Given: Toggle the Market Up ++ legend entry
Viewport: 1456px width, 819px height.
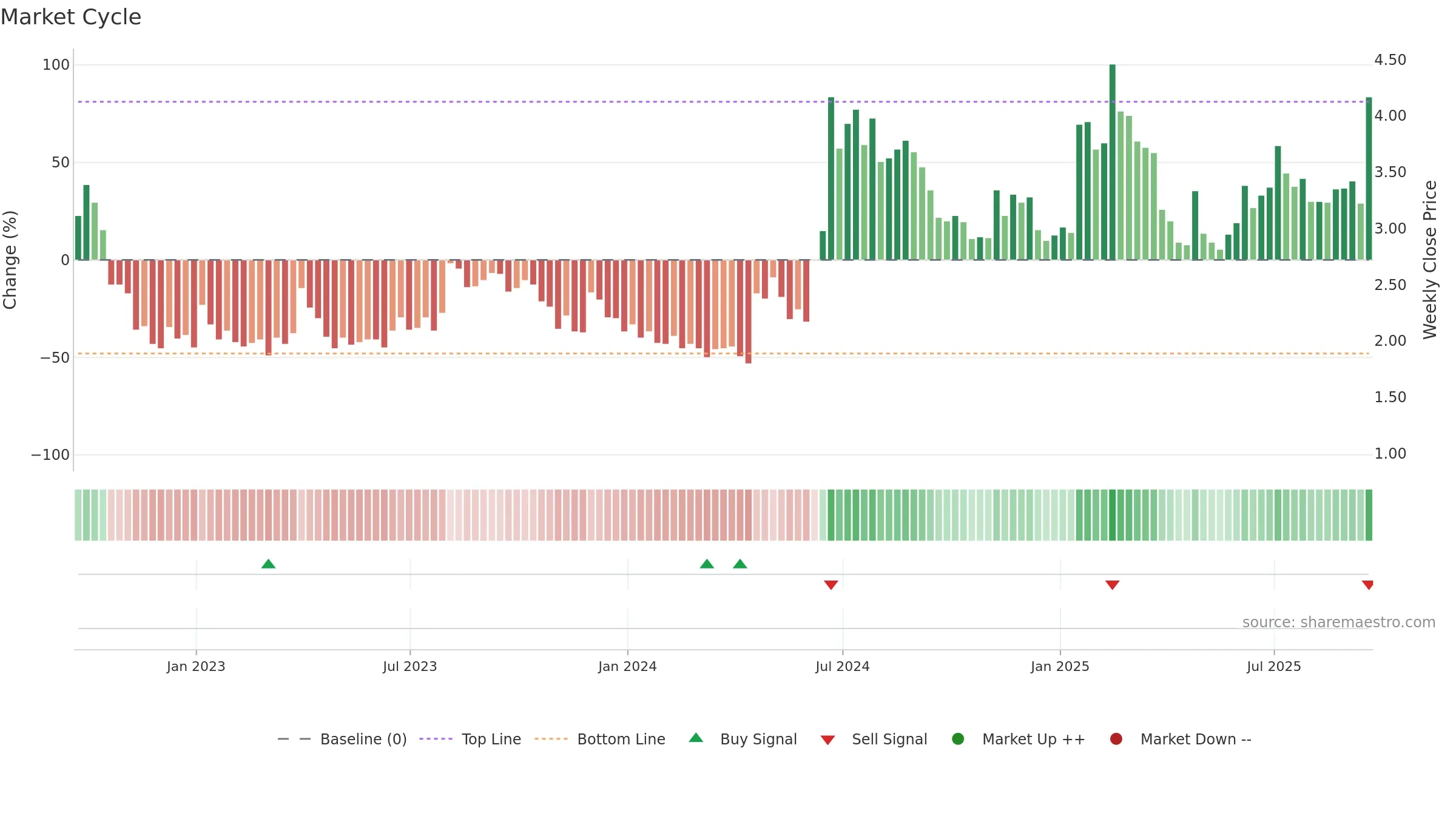Looking at the screenshot, I should tap(1019, 739).
